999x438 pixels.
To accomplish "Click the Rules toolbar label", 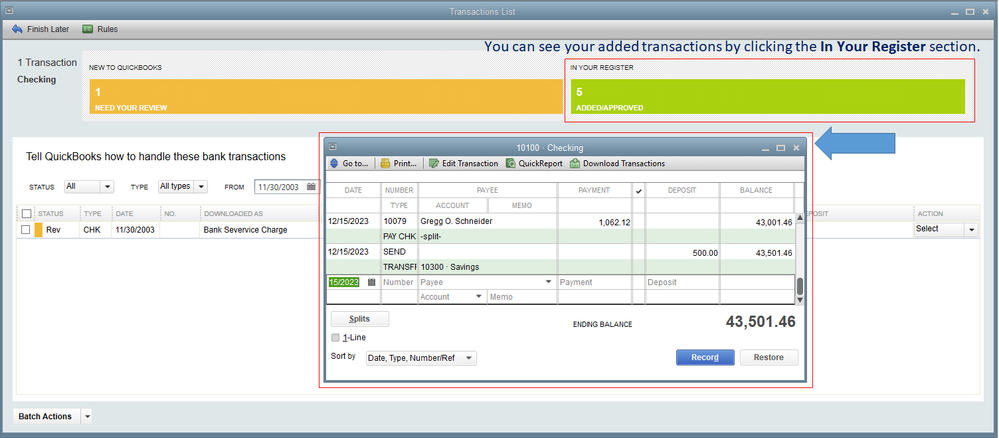I will [x=108, y=29].
